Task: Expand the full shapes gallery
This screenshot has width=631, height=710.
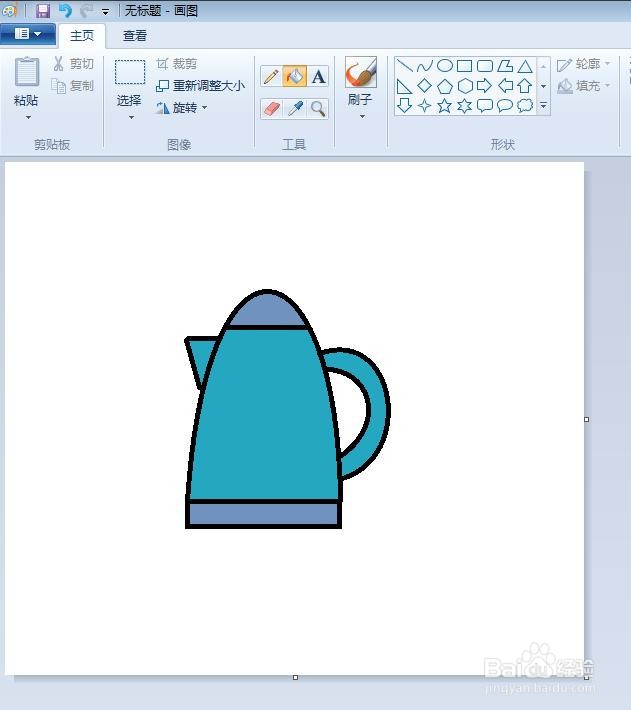Action: click(x=544, y=106)
